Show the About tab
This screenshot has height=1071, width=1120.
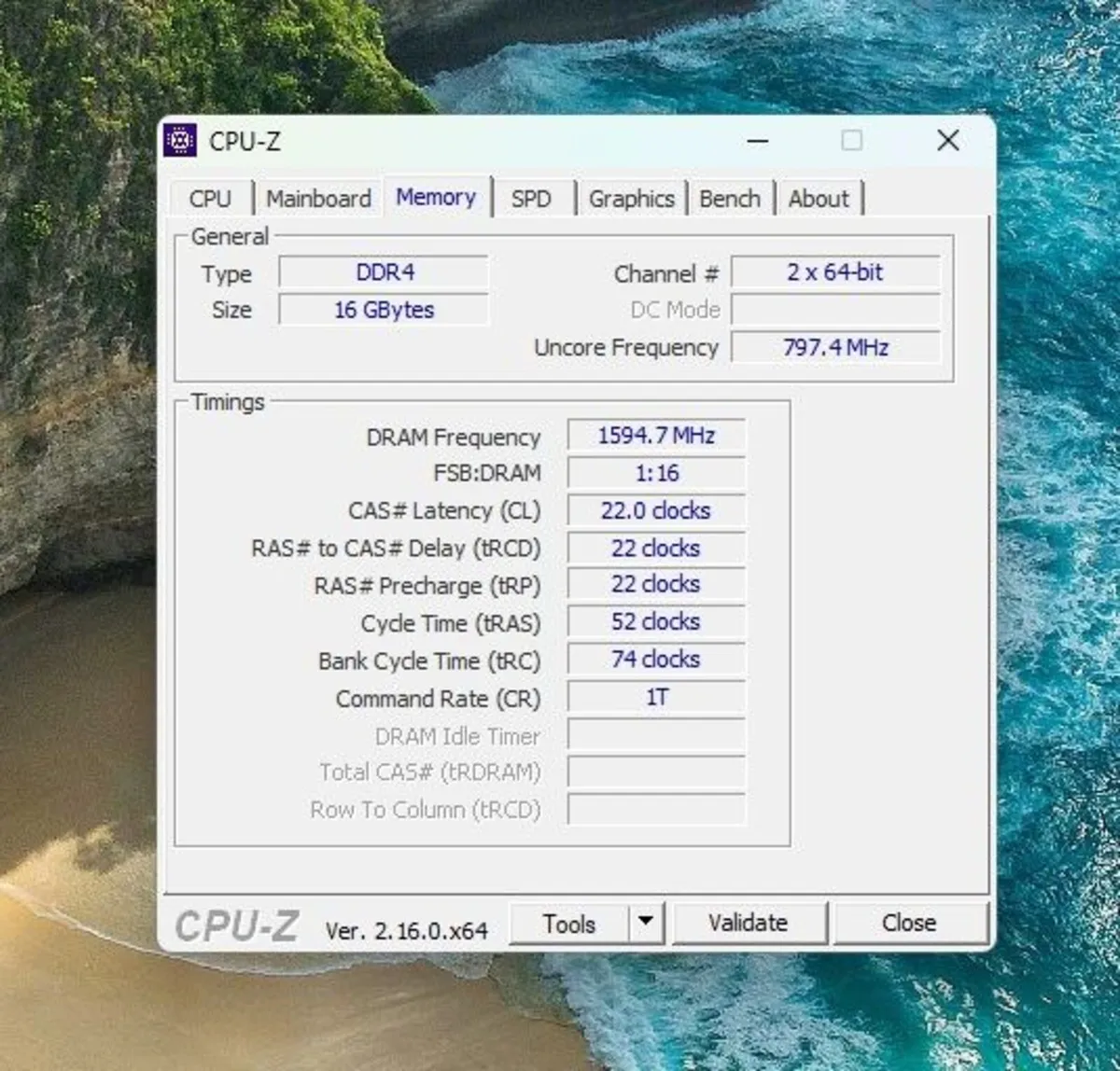click(819, 199)
